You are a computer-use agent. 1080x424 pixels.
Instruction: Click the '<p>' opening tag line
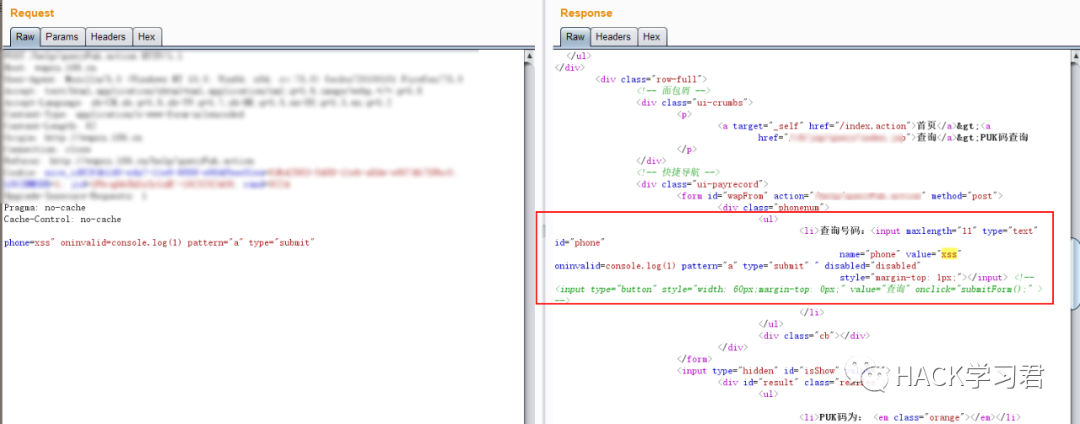684,115
